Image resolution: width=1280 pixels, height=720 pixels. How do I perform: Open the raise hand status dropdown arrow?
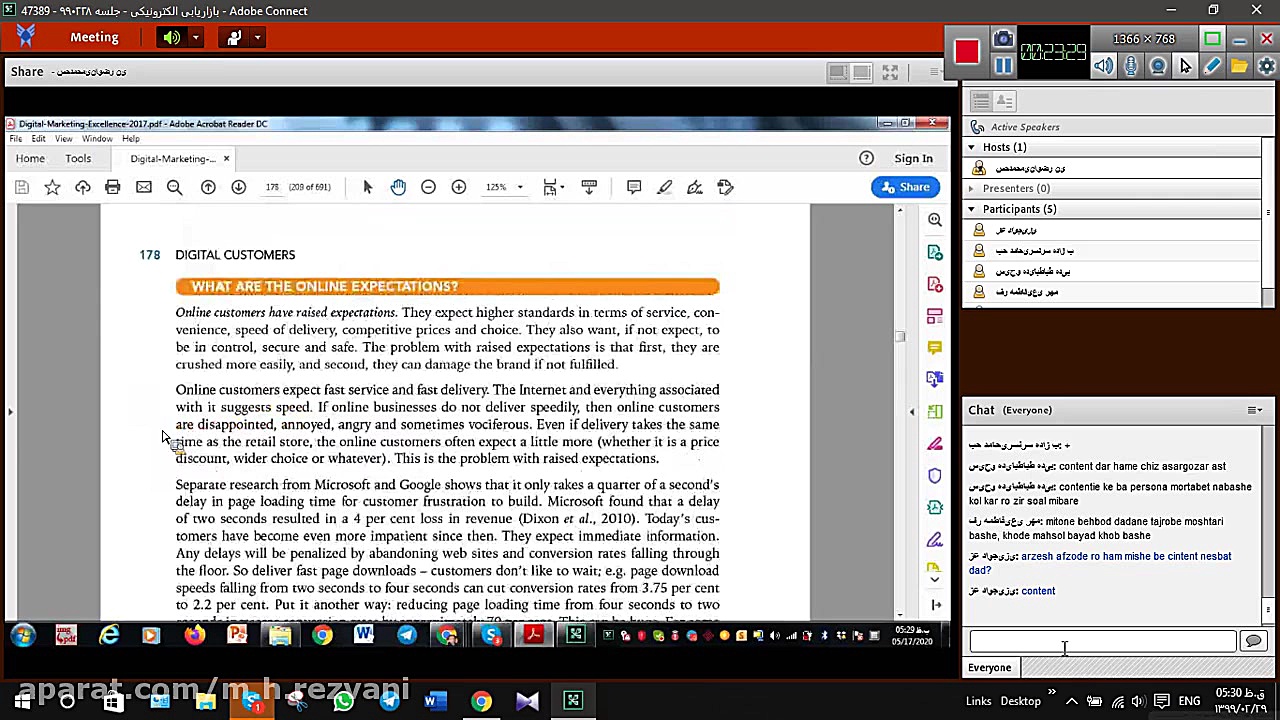pyautogui.click(x=257, y=38)
